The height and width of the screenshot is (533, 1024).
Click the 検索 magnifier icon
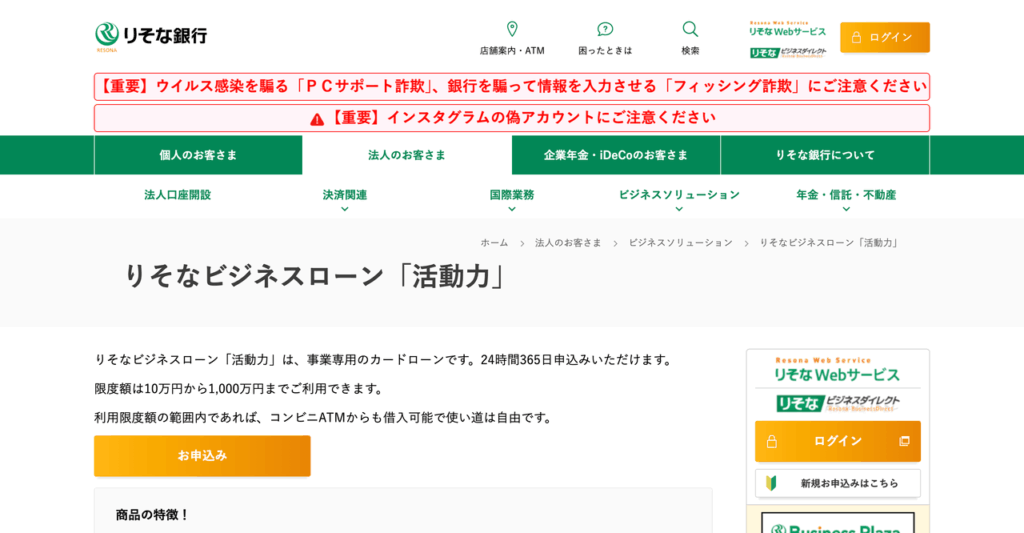[x=690, y=29]
